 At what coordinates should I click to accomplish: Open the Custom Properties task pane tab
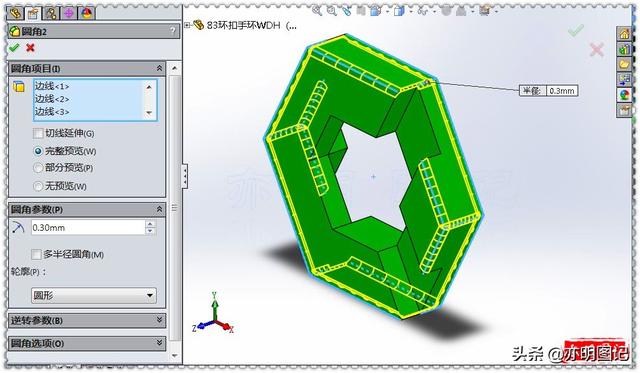(624, 110)
